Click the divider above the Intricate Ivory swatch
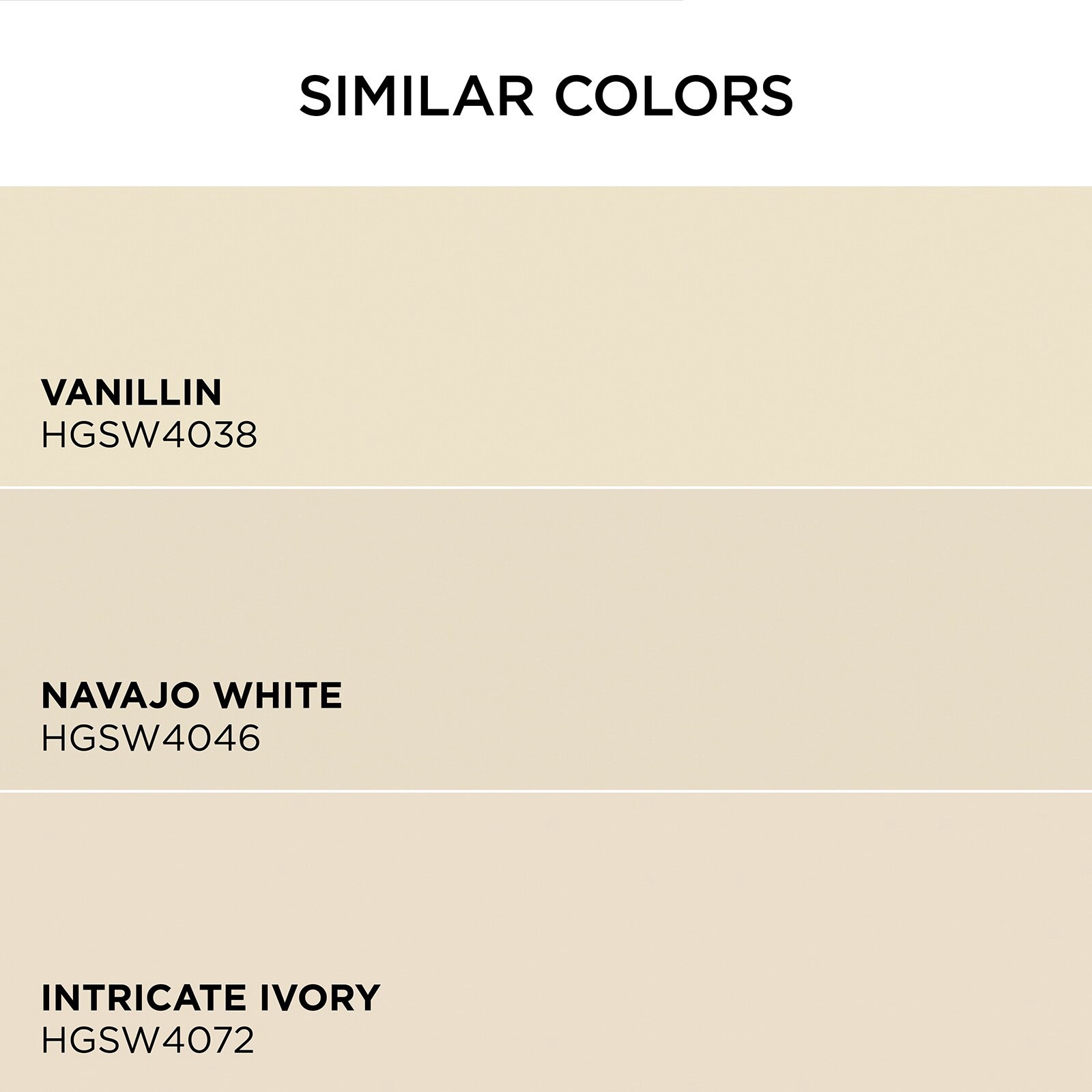The width and height of the screenshot is (1092, 1092). click(546, 791)
